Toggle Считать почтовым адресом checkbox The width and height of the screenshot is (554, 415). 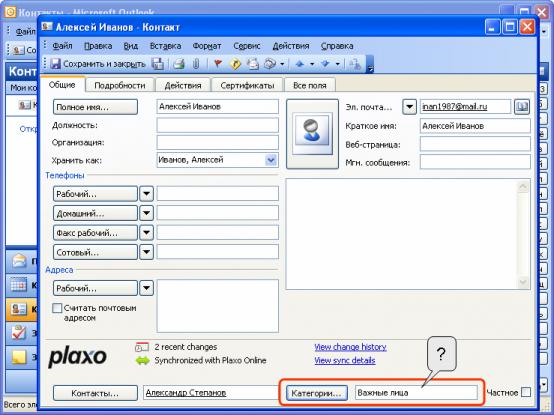pos(57,308)
